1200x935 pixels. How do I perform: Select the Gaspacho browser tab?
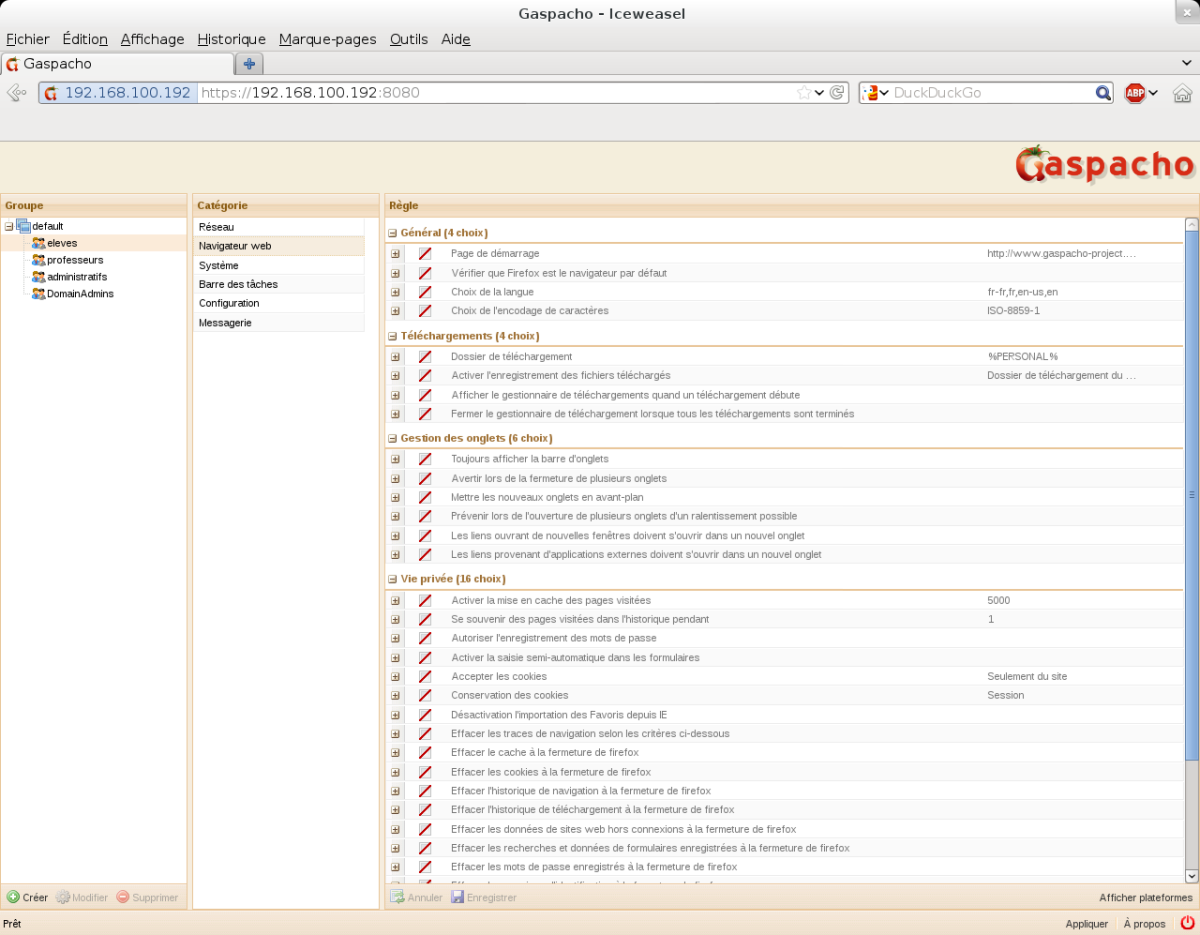(x=117, y=64)
